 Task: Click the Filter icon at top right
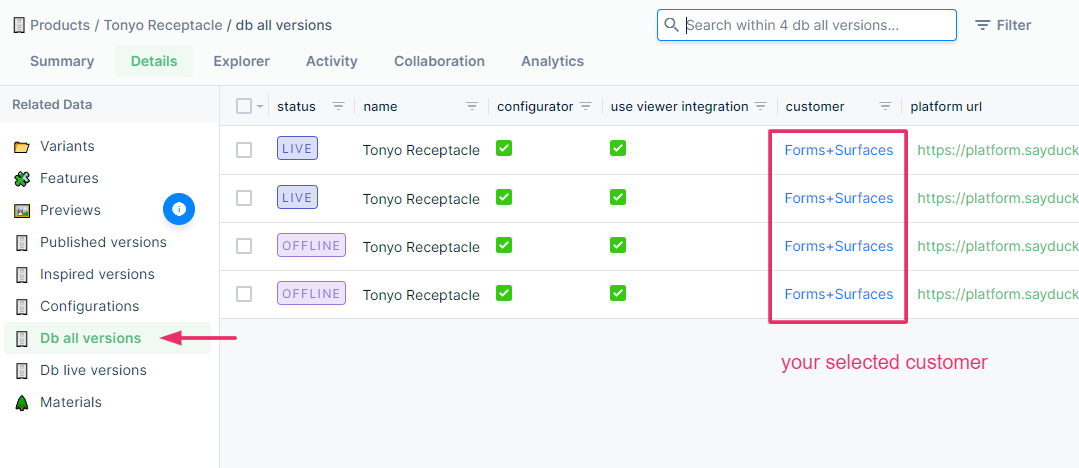click(x=982, y=25)
